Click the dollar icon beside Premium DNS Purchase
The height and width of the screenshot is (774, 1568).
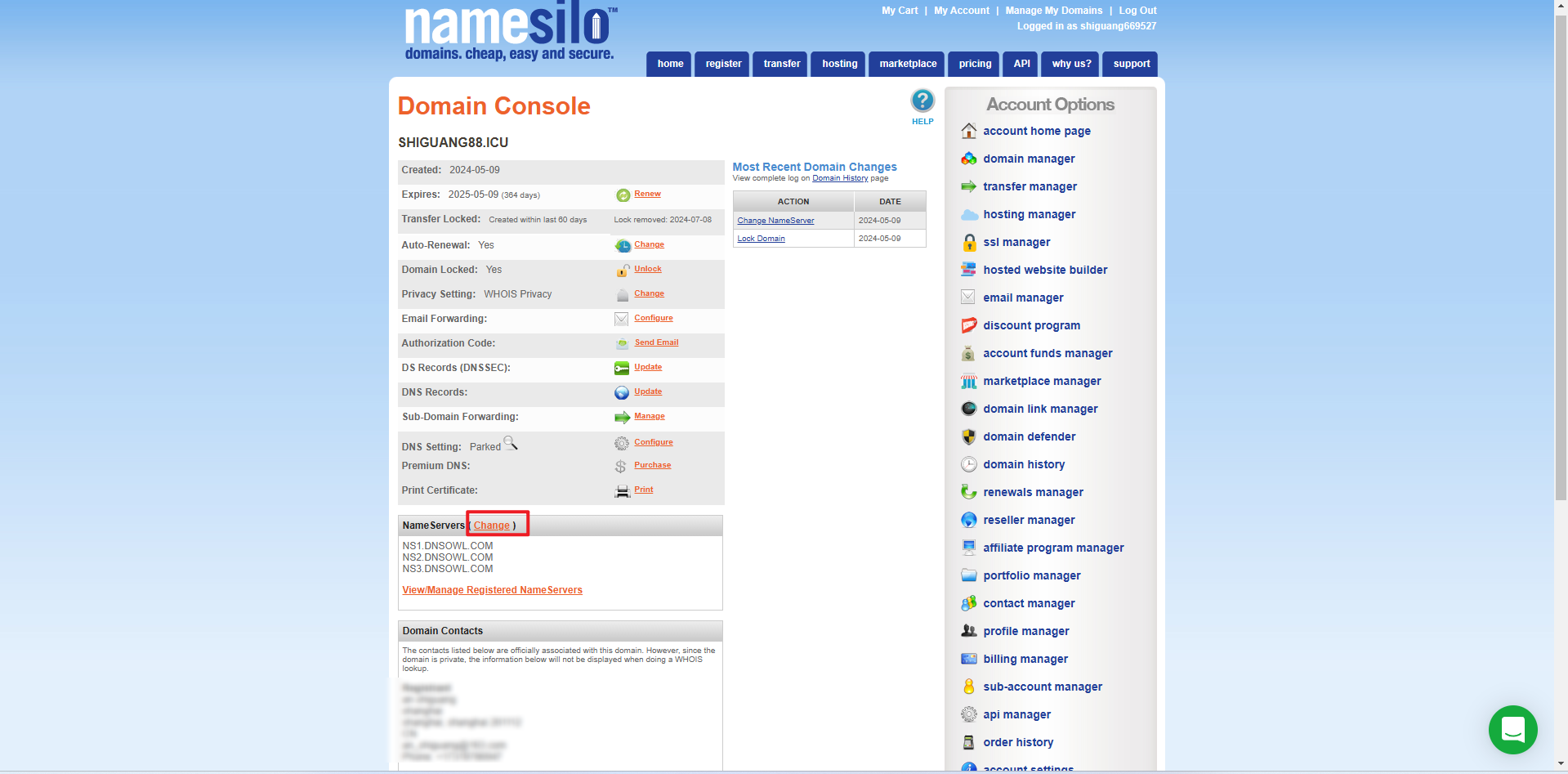(x=619, y=465)
